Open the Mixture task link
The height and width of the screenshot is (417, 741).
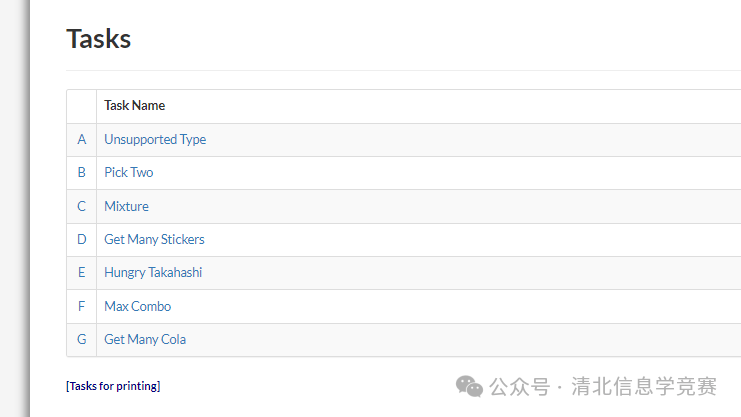tap(126, 206)
